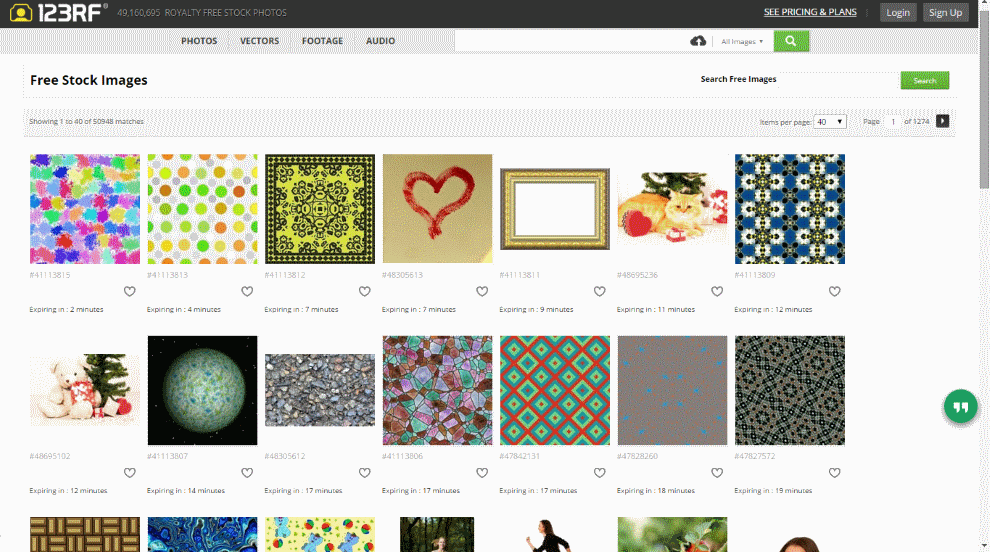Like image #48305613 with heart icon

tap(482, 291)
